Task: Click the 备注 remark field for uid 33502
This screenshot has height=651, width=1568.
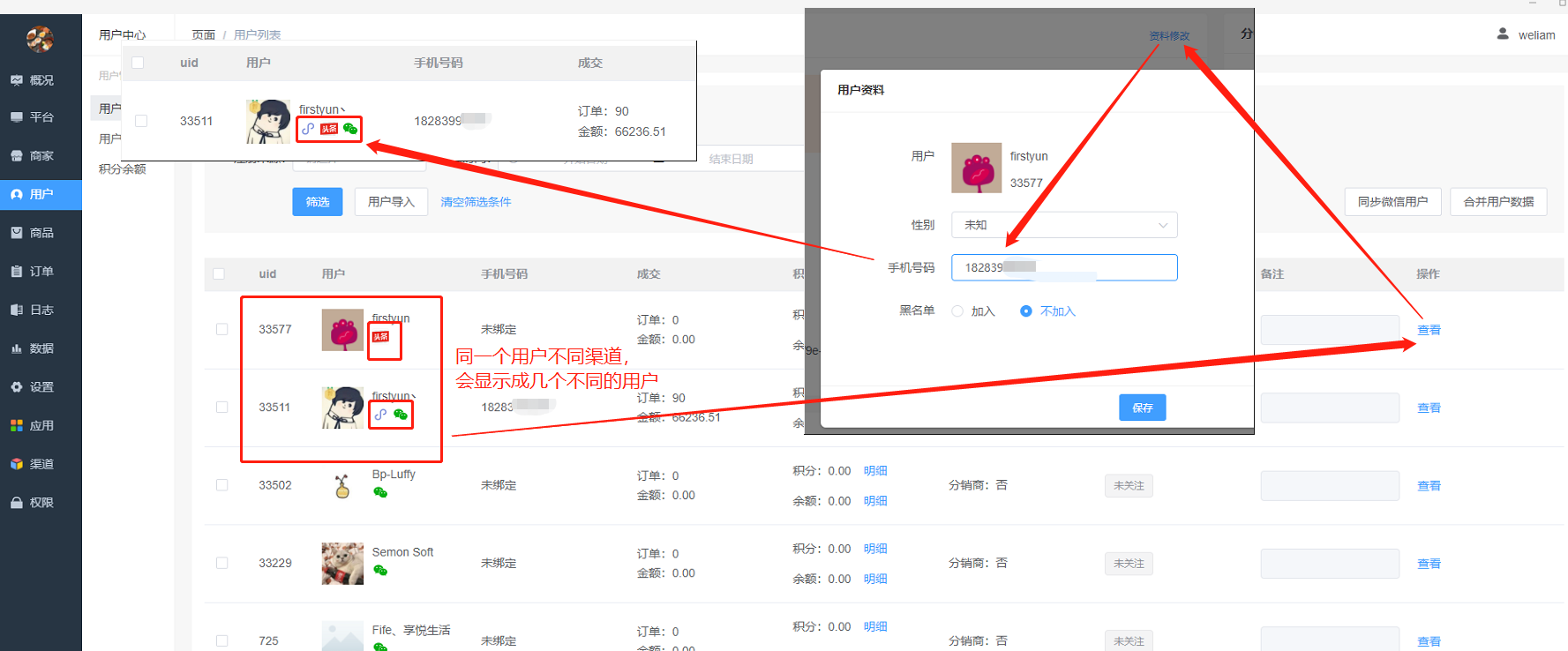Action: click(x=1330, y=486)
